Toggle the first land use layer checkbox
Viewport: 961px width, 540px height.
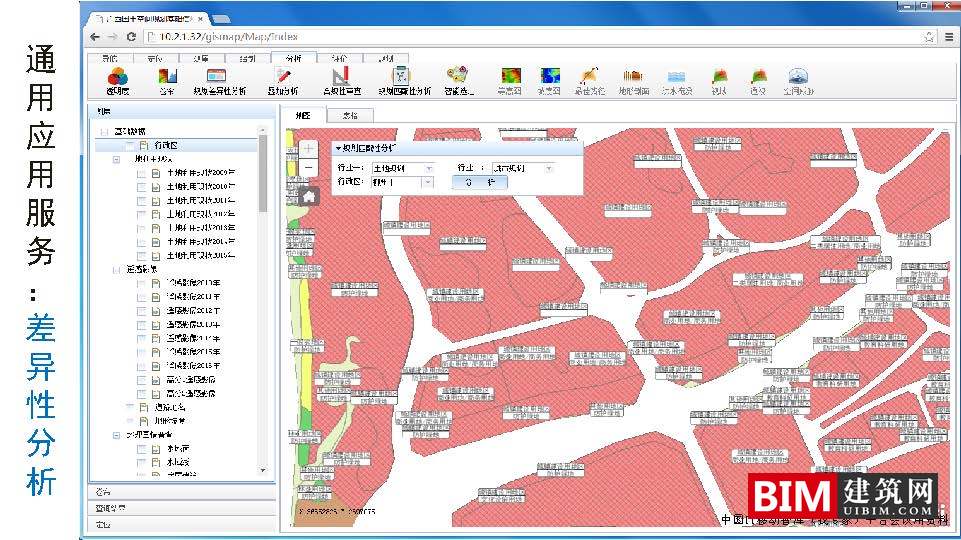pos(141,173)
